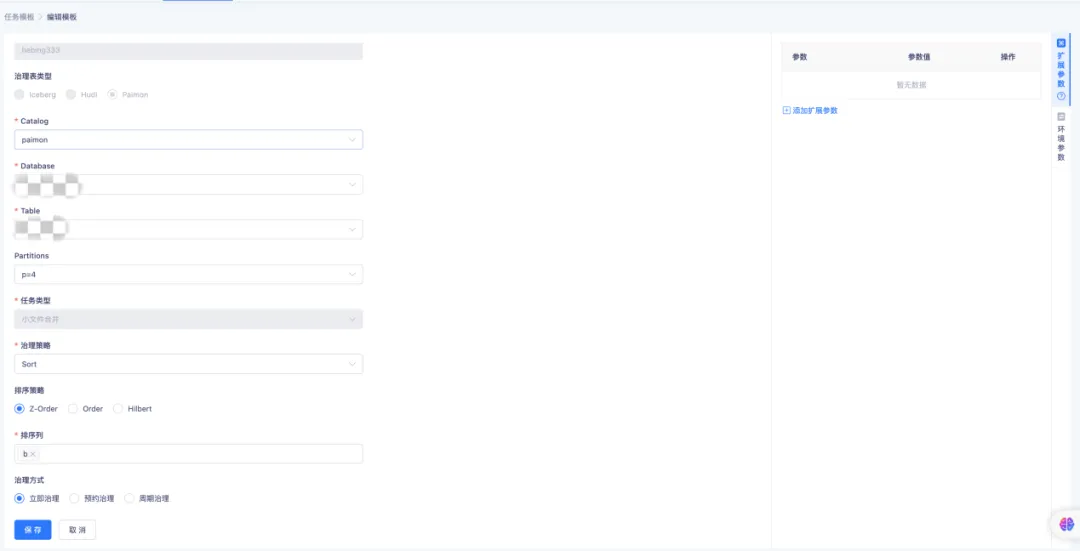The width and height of the screenshot is (1080, 551).
Task: Click the 排序策略 label
Action: click(x=29, y=391)
